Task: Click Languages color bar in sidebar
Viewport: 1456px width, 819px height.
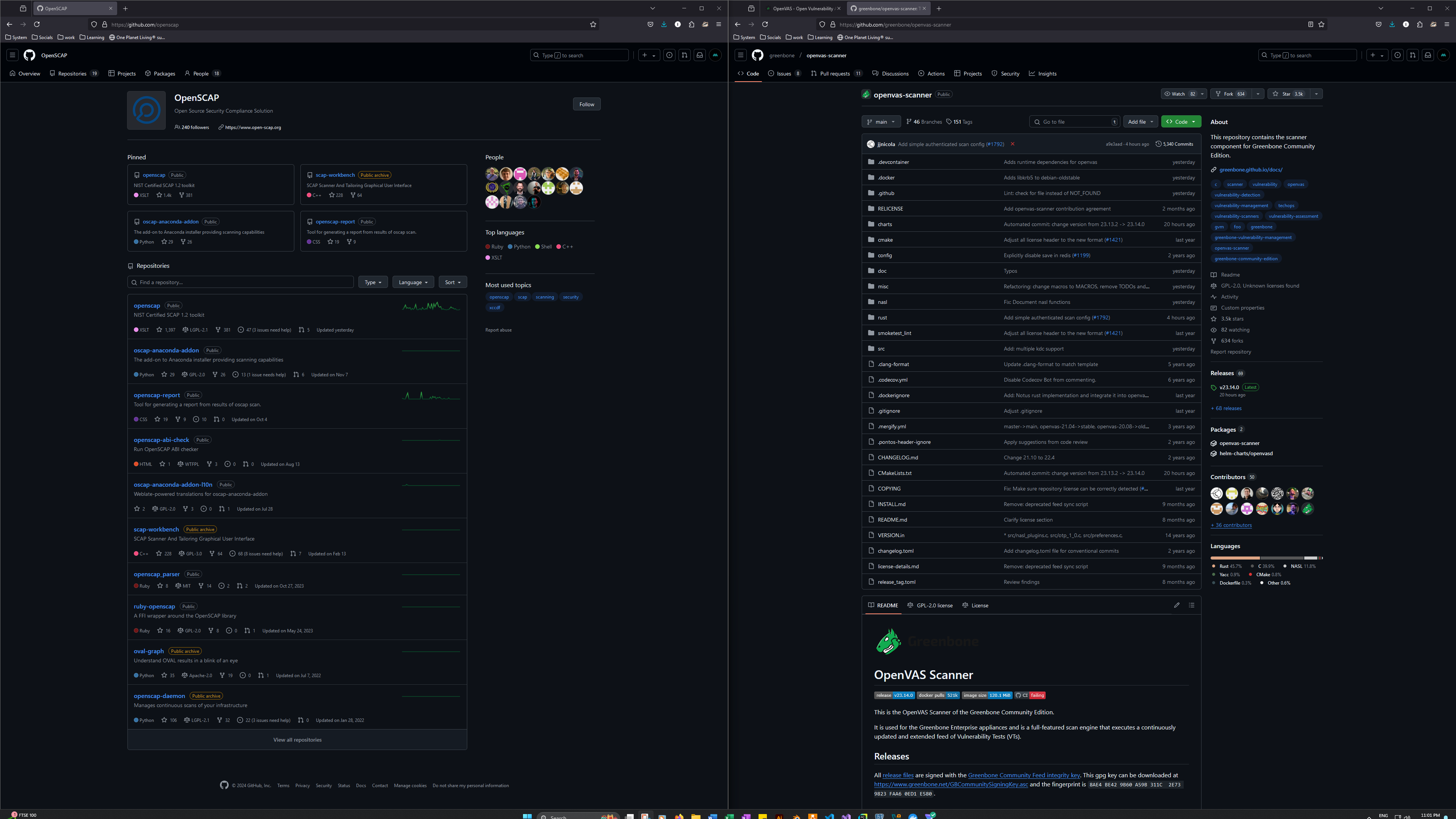Action: 1266,558
